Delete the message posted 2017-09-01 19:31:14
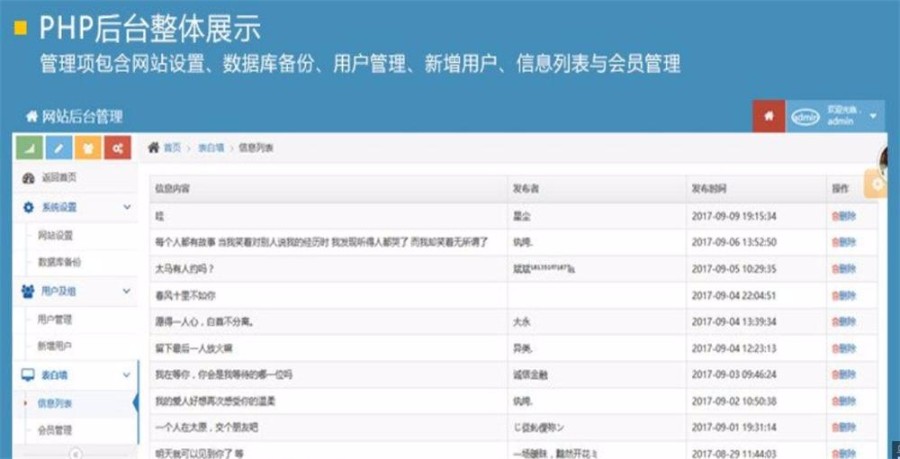This screenshot has width=900, height=459. click(x=844, y=427)
